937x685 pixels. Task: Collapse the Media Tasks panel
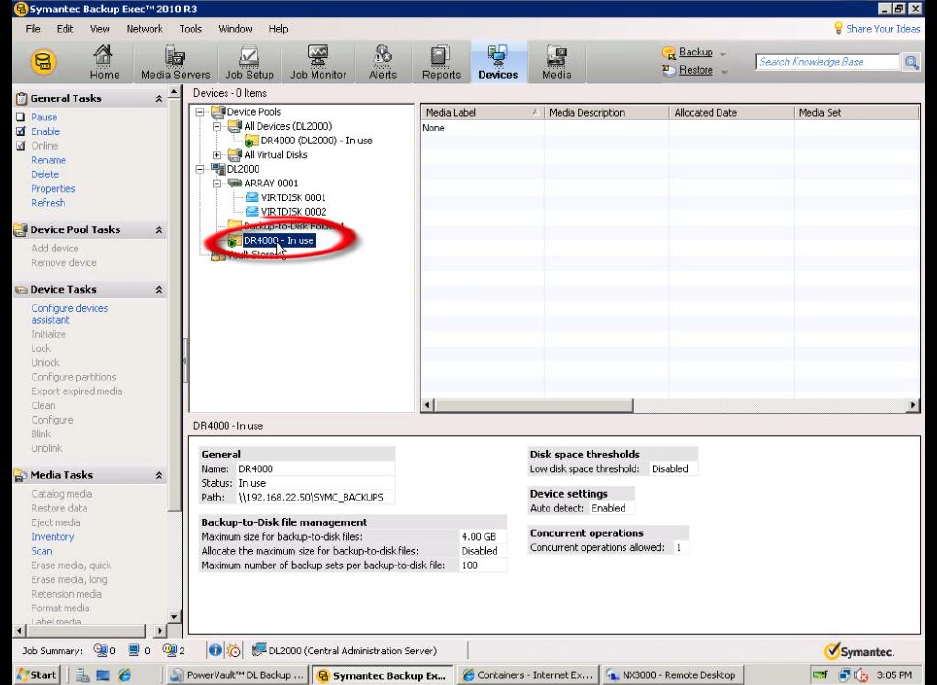click(x=159, y=475)
